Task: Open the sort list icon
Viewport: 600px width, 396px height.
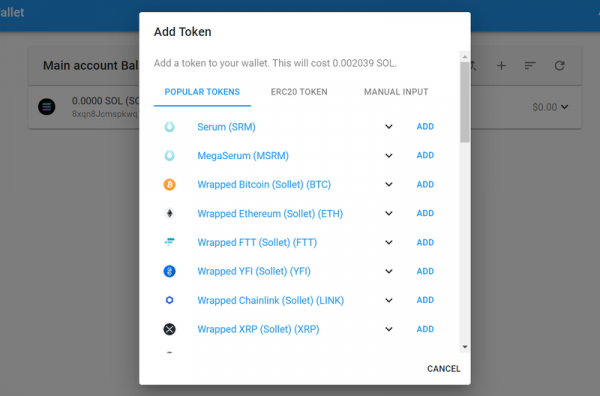Action: point(530,66)
